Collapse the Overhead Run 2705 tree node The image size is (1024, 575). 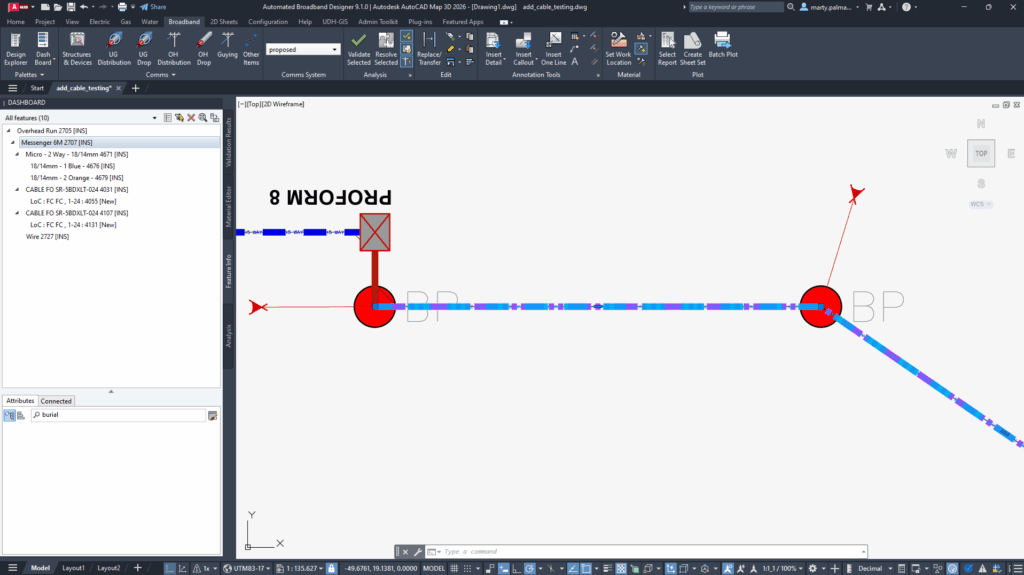pyautogui.click(x=10, y=131)
